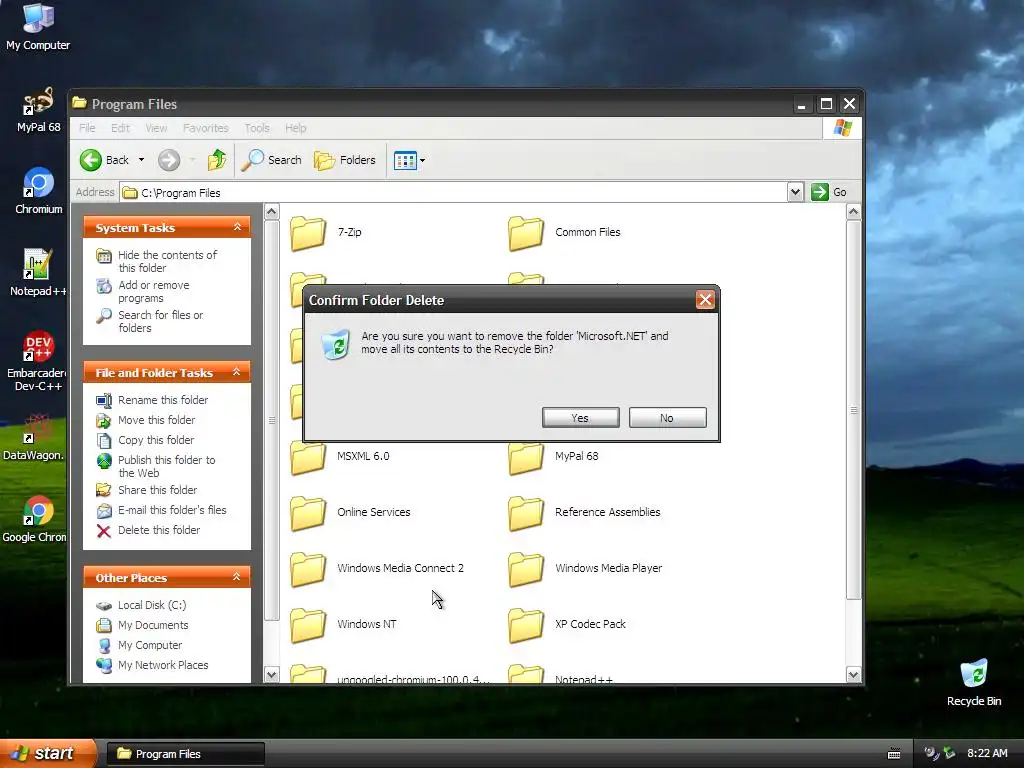Cancel deletion with the No button
The height and width of the screenshot is (768, 1024).
667,418
